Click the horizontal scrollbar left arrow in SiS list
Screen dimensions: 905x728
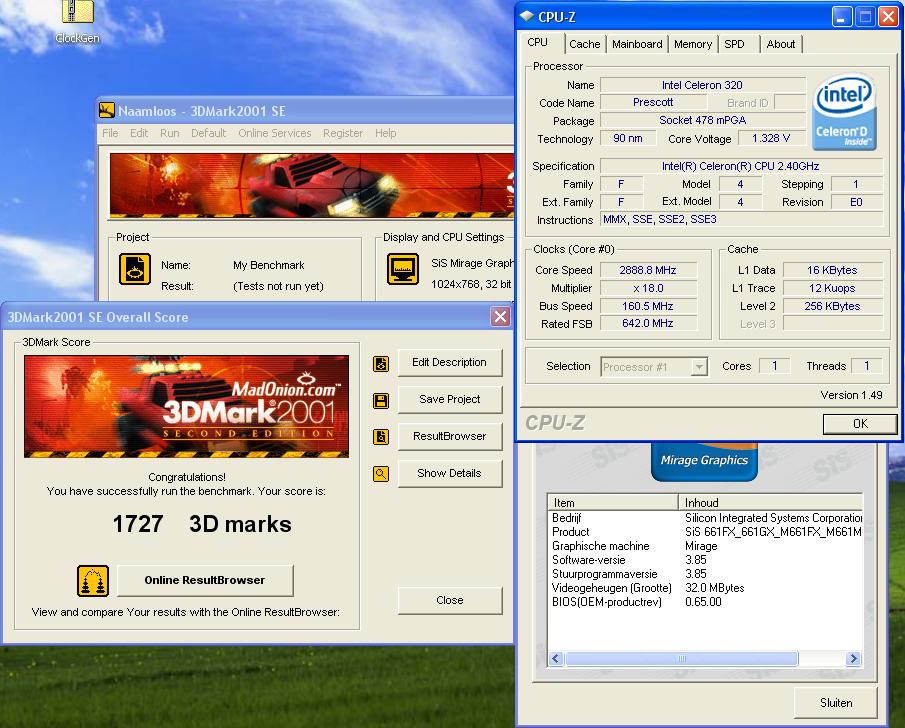coord(556,658)
